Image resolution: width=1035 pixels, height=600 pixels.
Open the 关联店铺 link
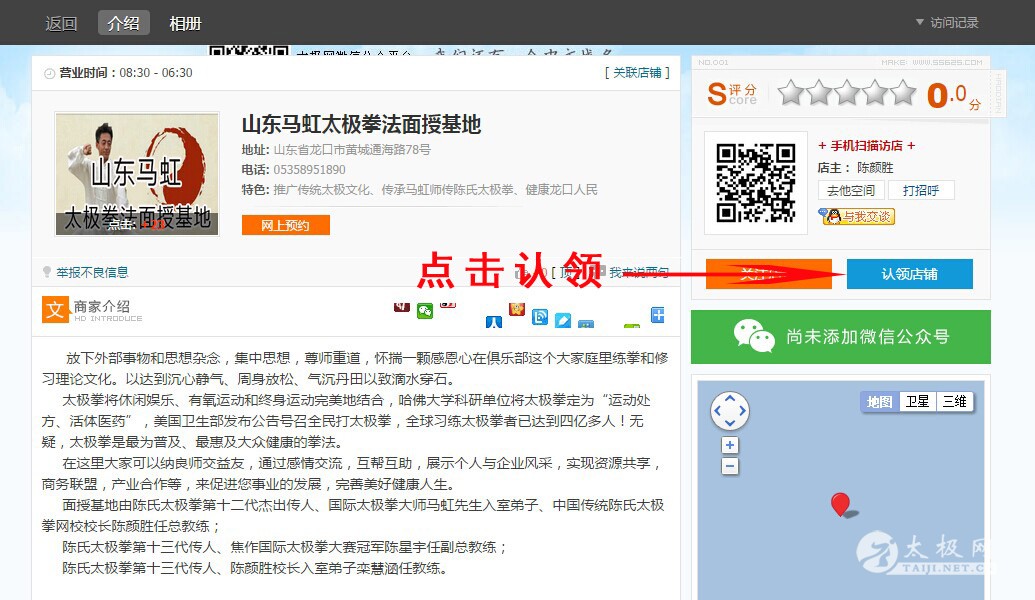(636, 73)
